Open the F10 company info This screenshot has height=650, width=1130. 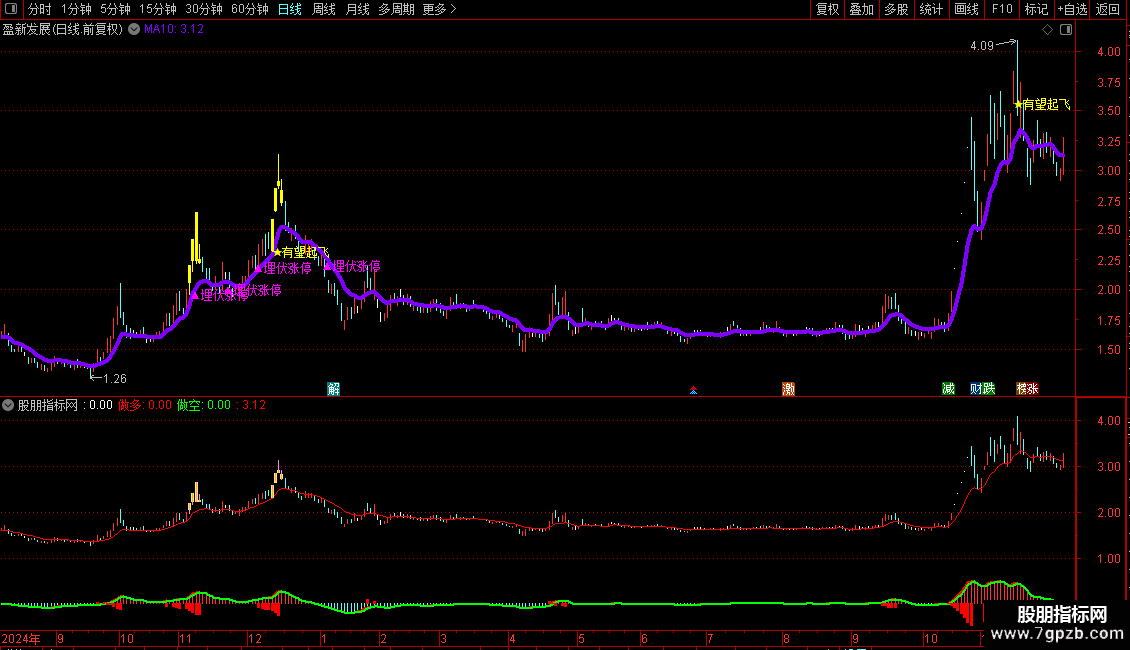click(1002, 9)
